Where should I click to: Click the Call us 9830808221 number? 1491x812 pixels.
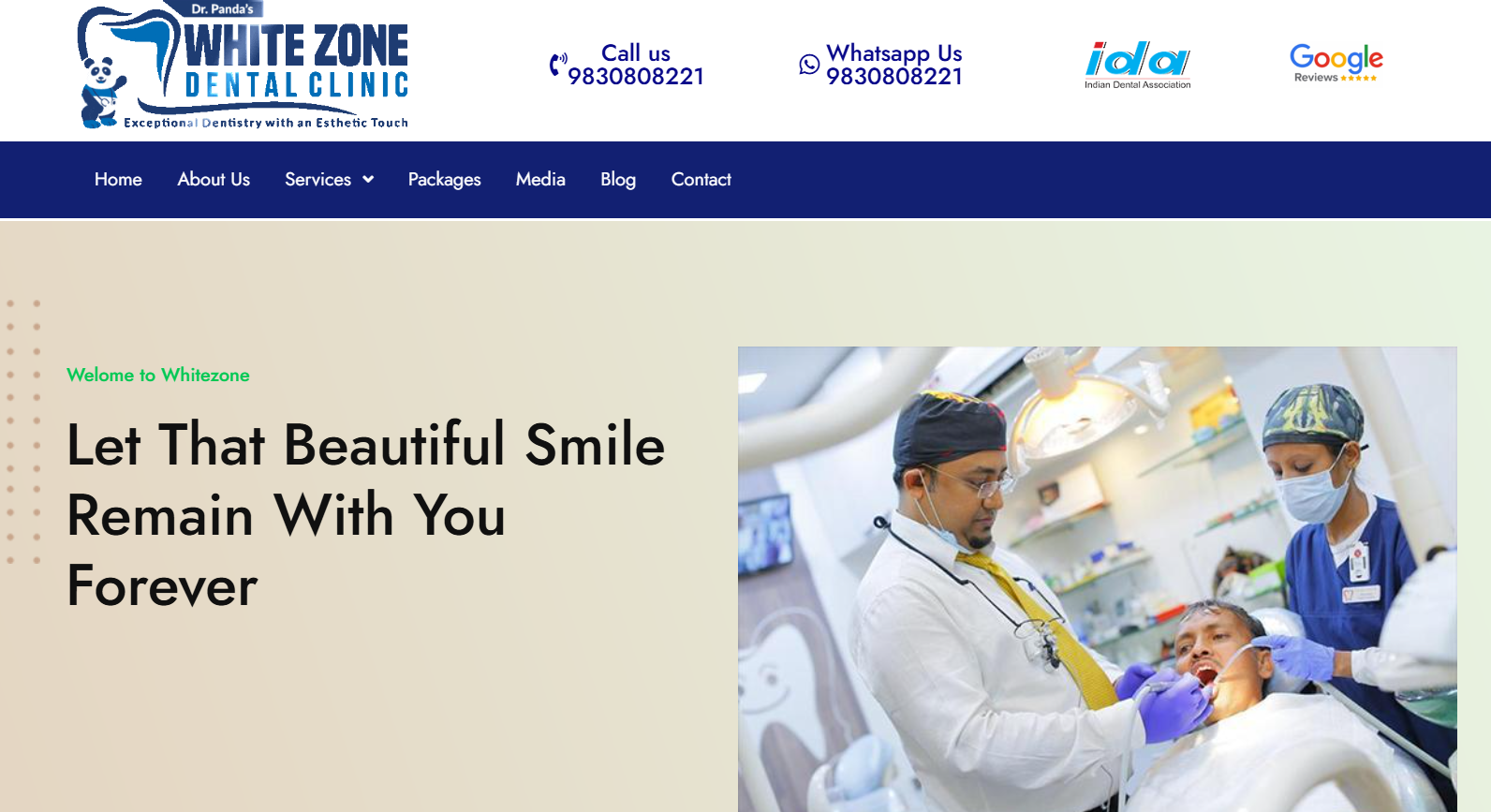pyautogui.click(x=636, y=65)
